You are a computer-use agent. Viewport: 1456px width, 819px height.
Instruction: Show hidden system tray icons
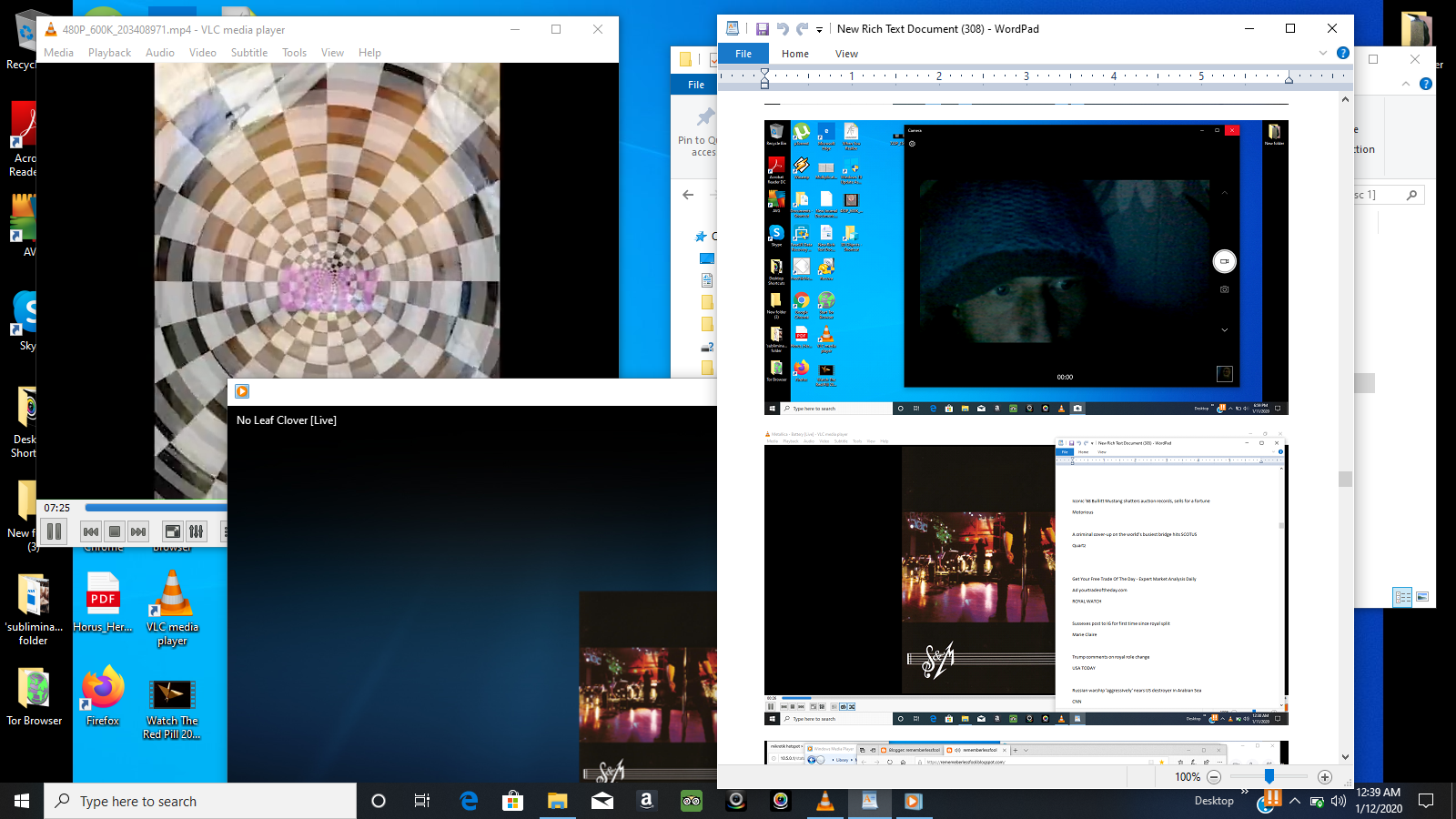click(1294, 801)
